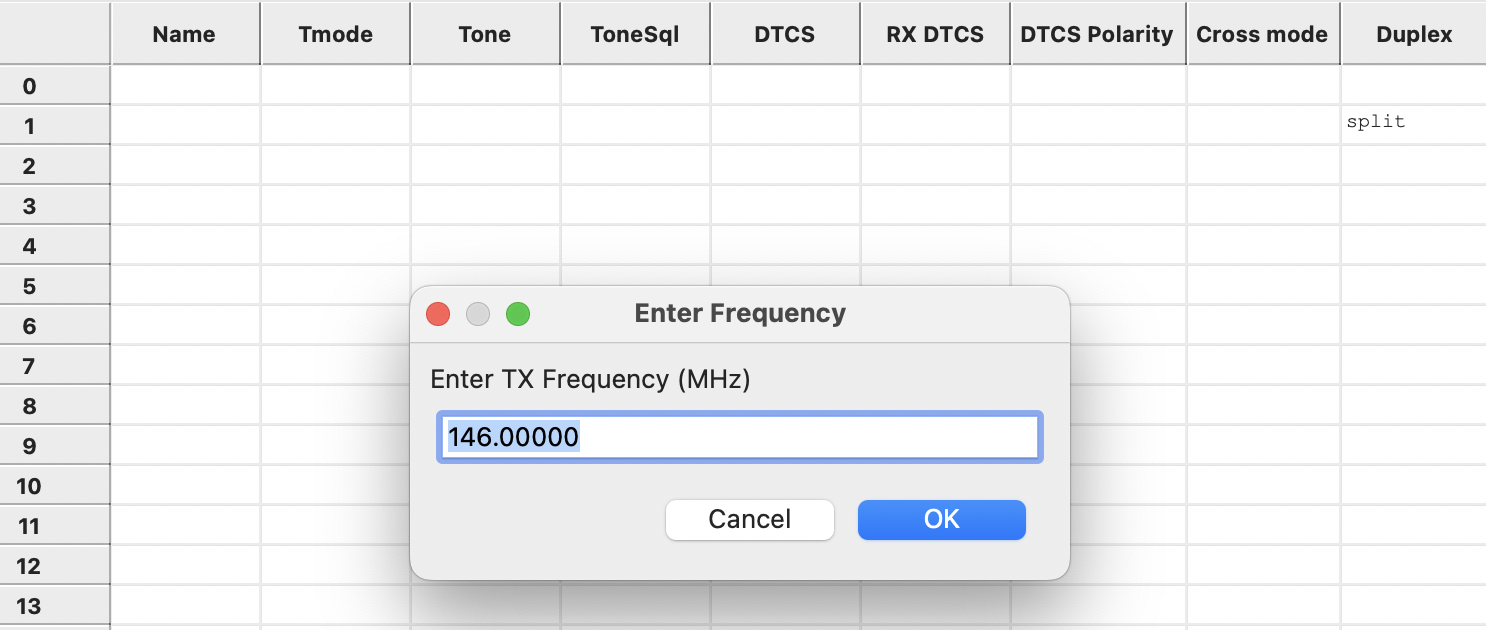
Task: Click the OK button in the dialog
Action: [x=942, y=519]
